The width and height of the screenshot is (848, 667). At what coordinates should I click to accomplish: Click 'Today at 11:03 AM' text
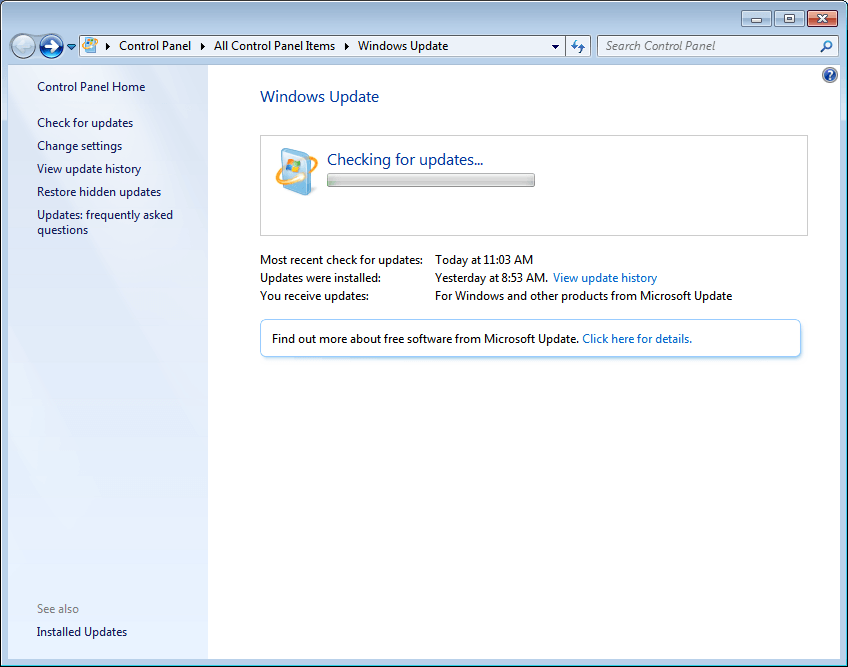[x=483, y=260]
